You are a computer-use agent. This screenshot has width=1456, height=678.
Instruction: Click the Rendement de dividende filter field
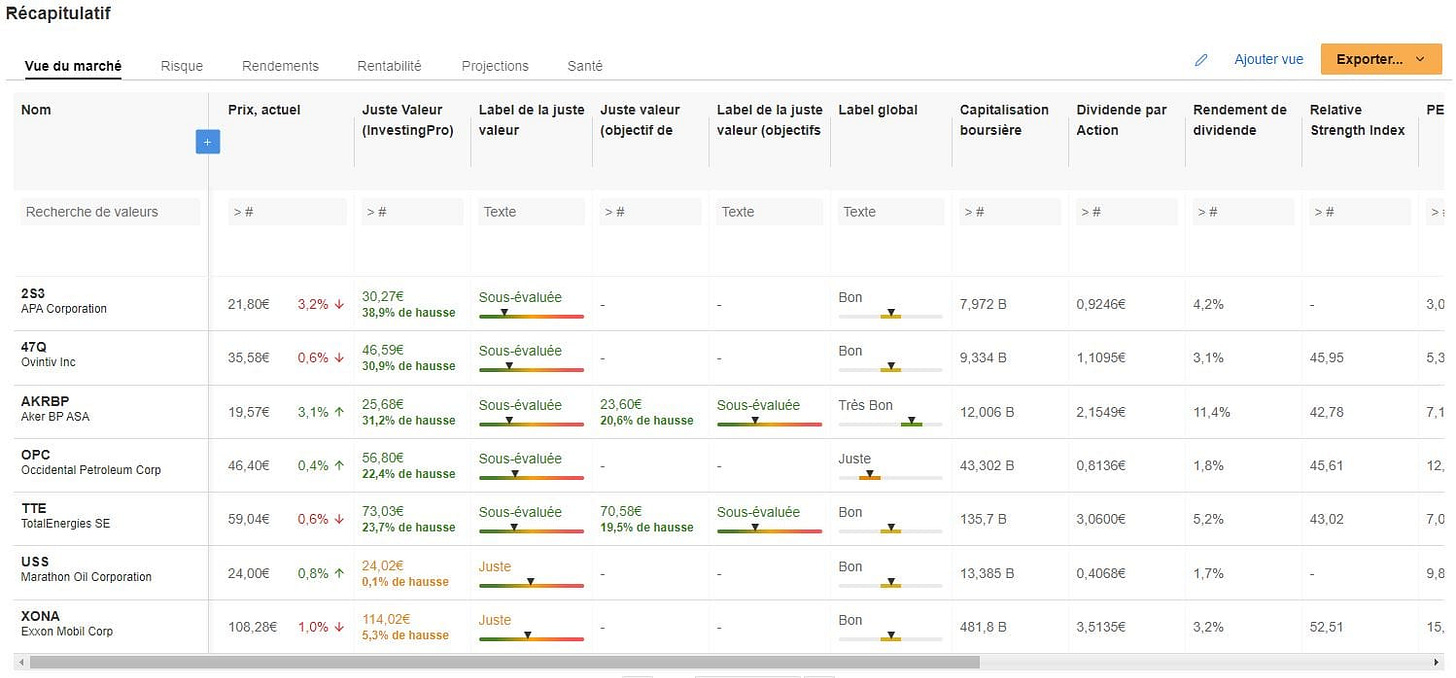pos(1243,212)
